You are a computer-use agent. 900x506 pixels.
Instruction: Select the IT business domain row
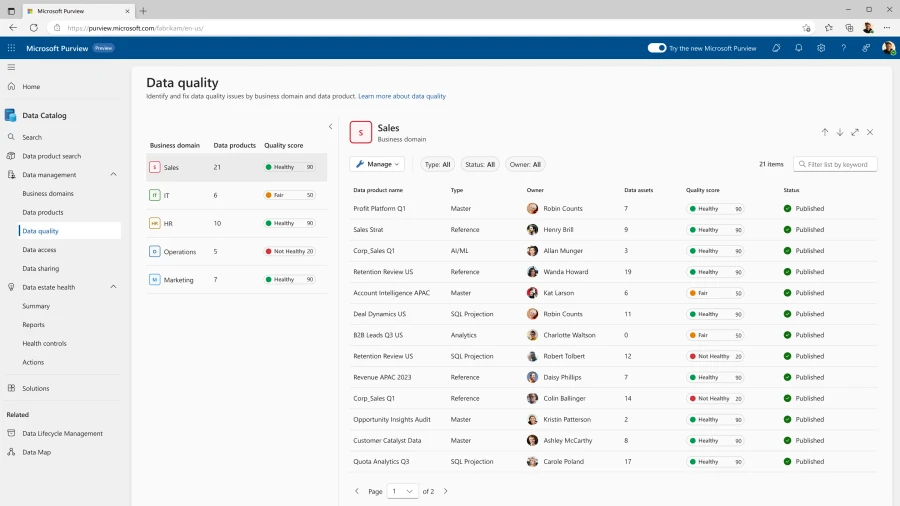click(236, 195)
